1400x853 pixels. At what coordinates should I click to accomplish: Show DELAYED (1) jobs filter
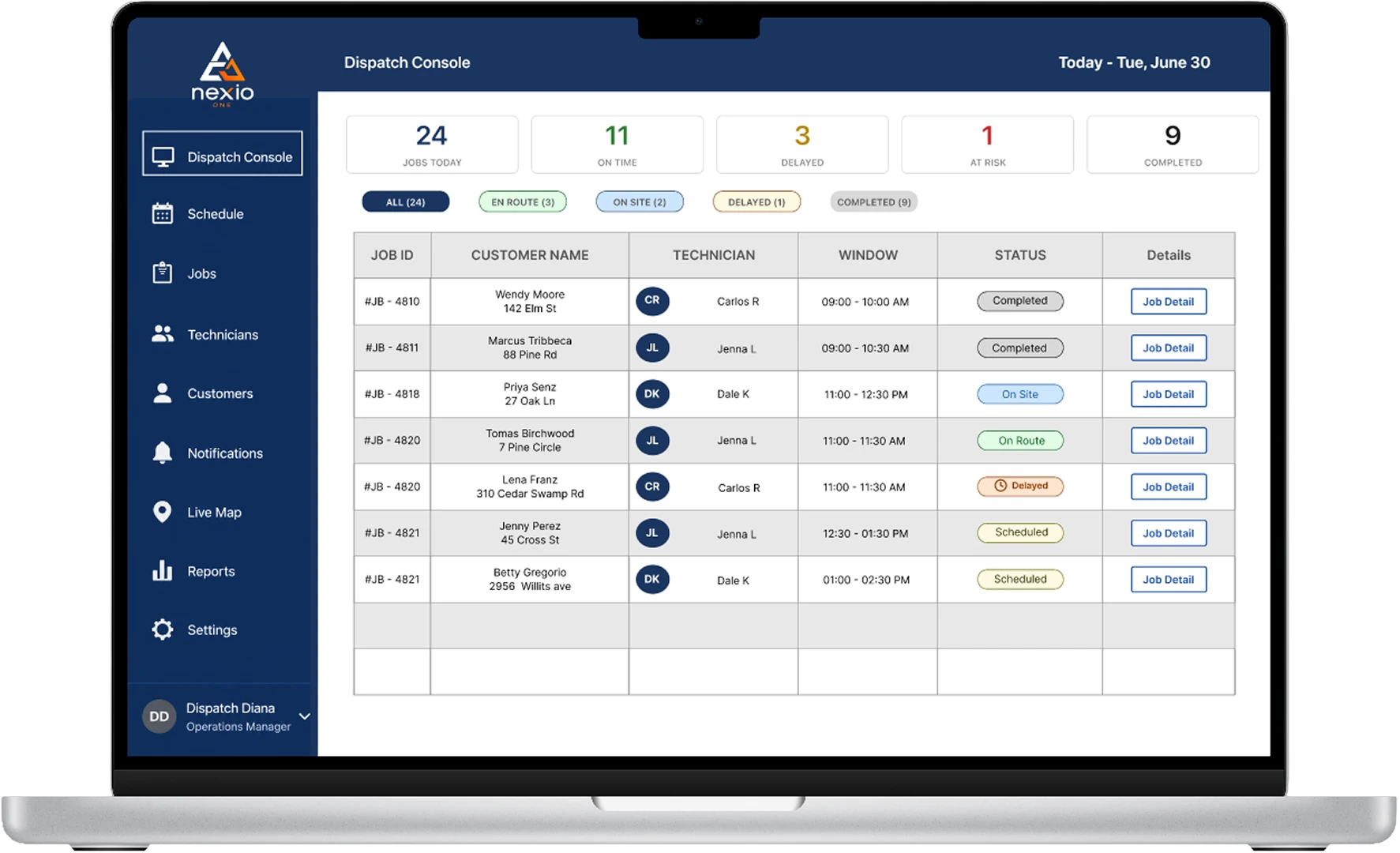[x=756, y=202]
